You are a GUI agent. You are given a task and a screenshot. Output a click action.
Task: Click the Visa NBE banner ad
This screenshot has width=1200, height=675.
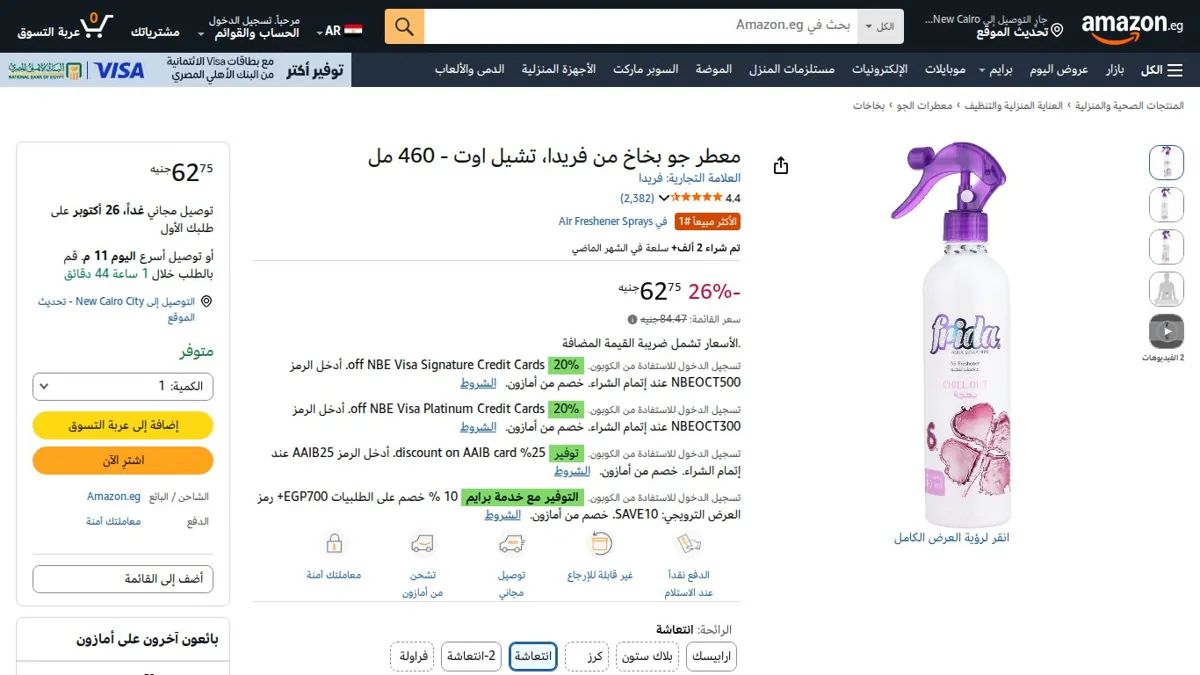point(176,70)
